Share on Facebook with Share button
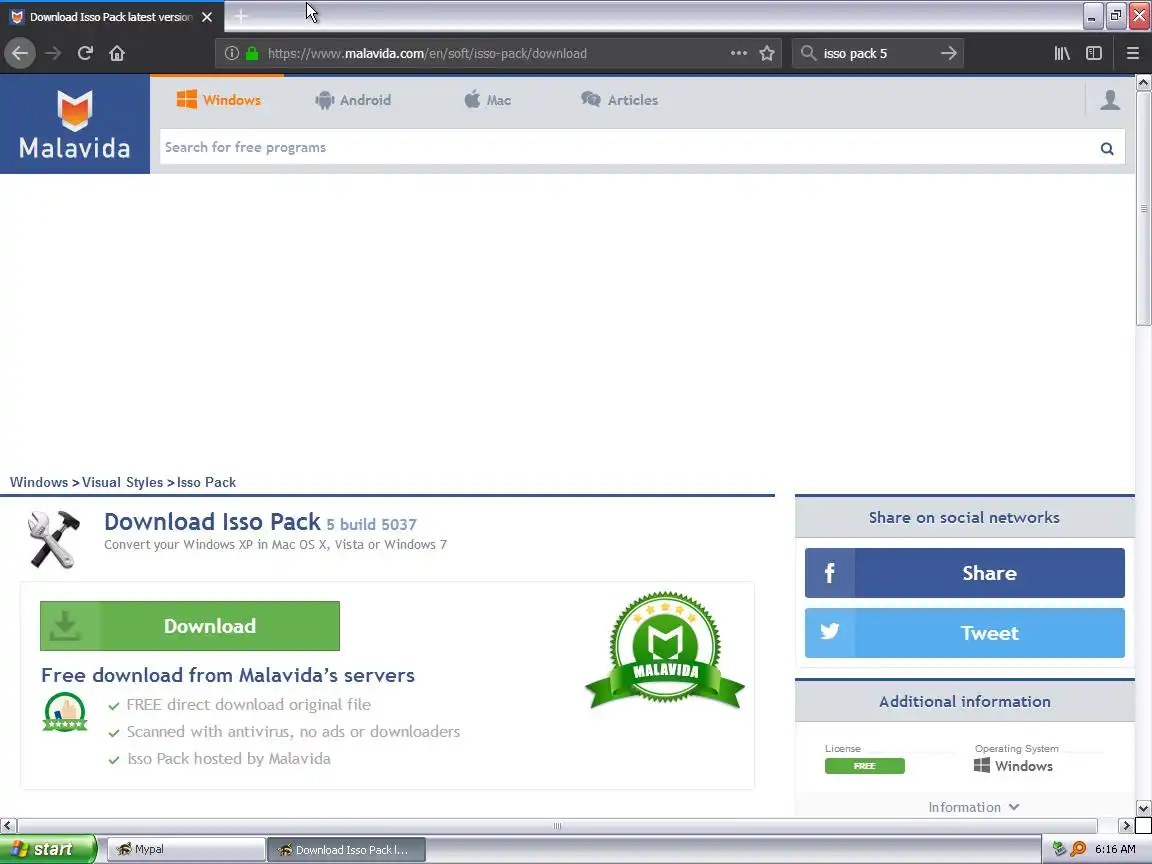The image size is (1152, 864). 964,573
